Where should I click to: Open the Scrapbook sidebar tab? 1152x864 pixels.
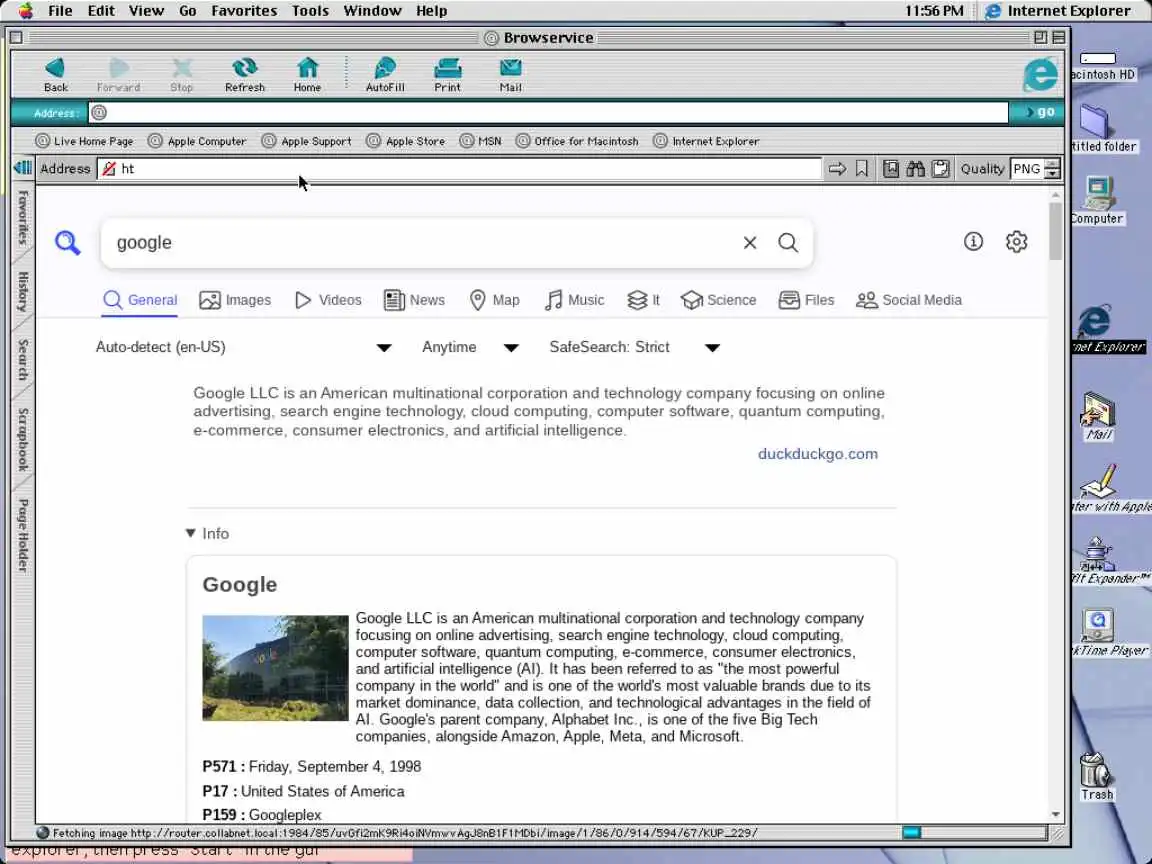point(23,439)
